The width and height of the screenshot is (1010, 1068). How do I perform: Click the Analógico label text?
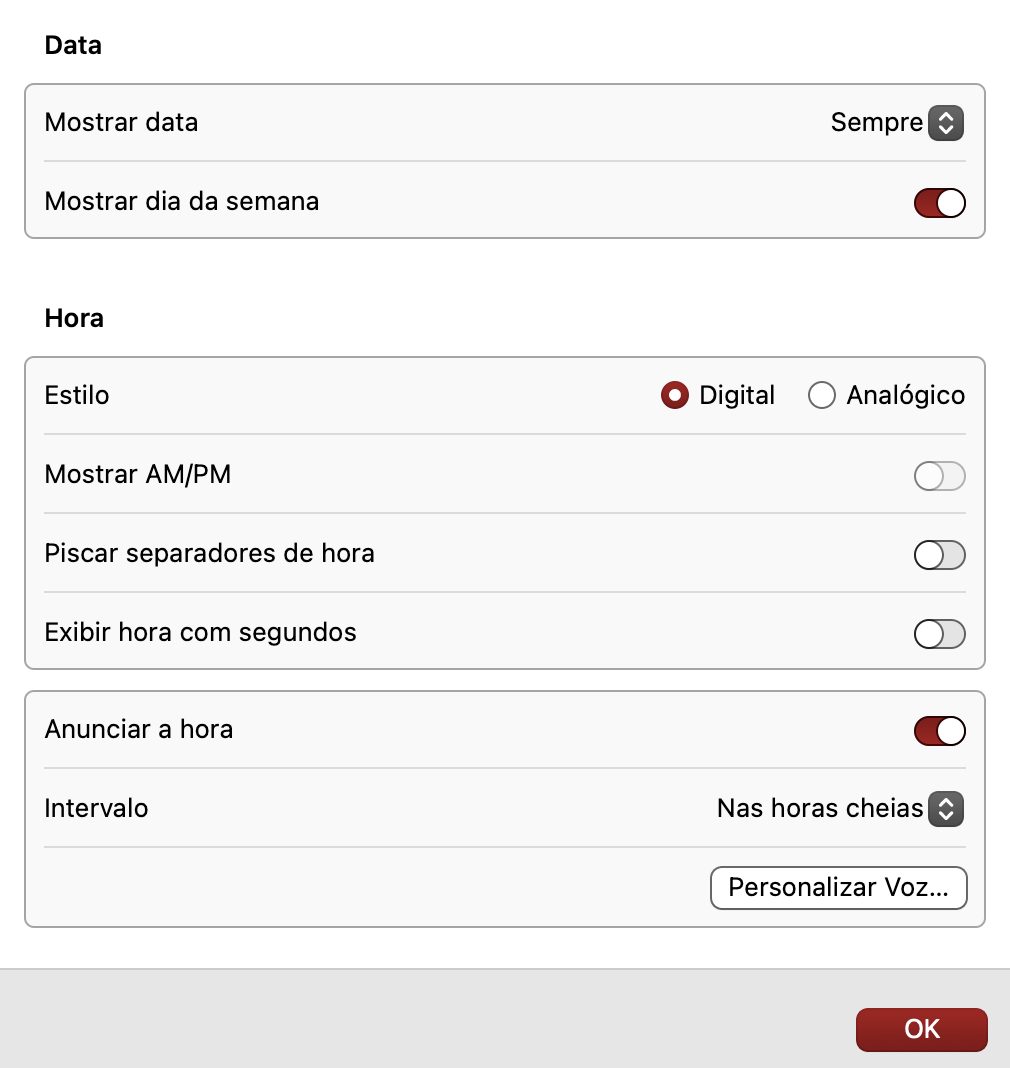905,396
